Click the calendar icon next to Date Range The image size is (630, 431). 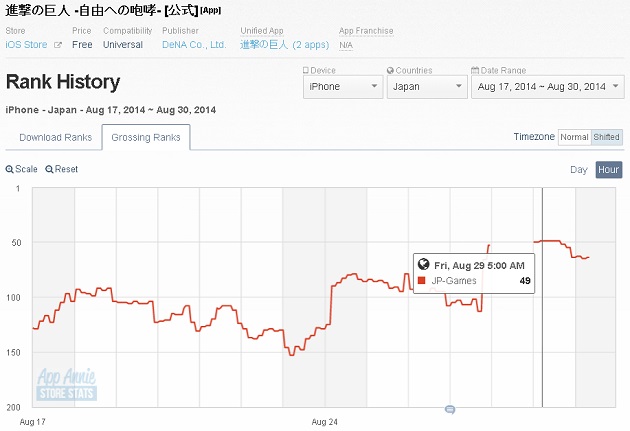[x=475, y=70]
